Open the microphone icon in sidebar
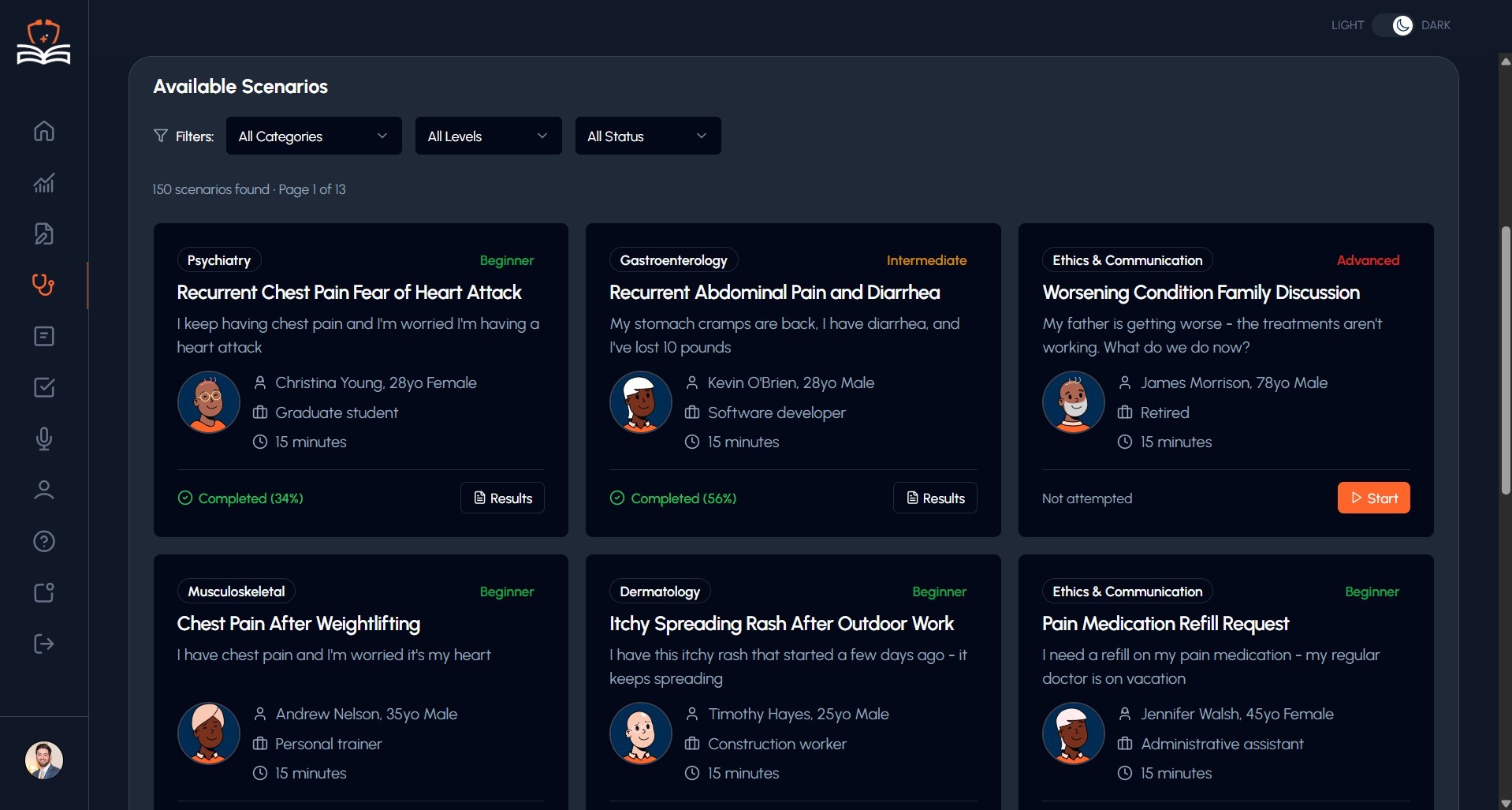This screenshot has width=1512, height=810. point(44,439)
